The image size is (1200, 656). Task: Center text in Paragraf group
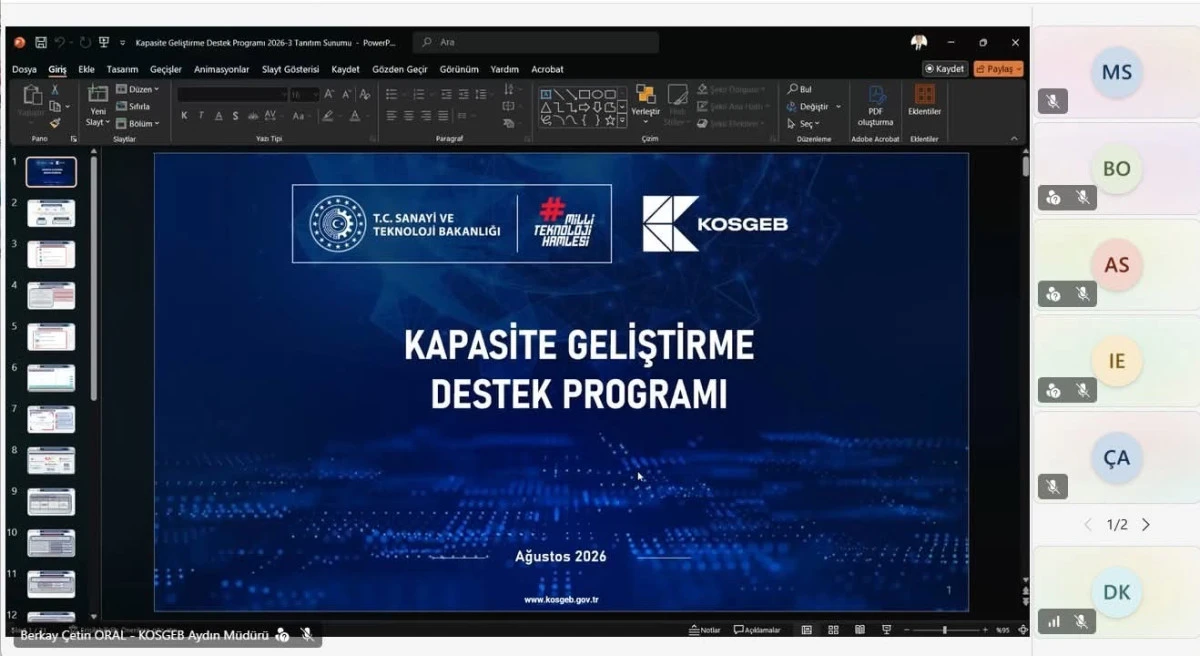[408, 116]
